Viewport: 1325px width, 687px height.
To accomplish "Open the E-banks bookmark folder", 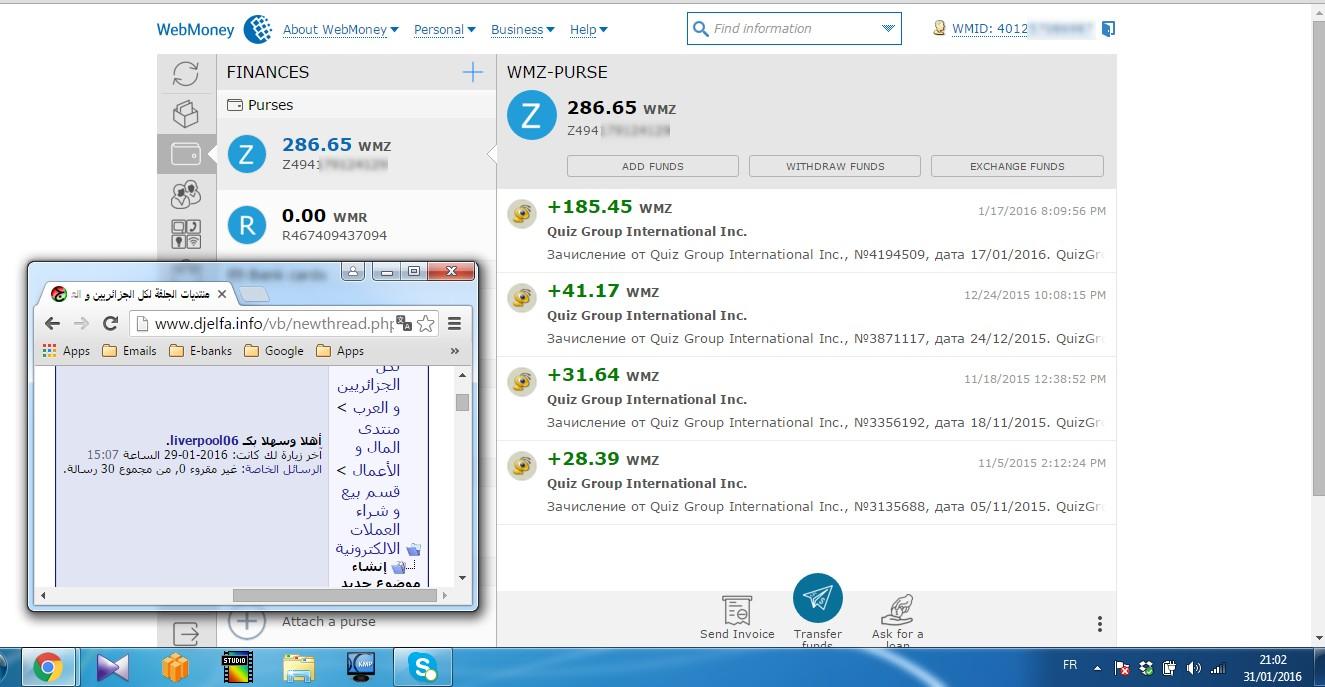I will tap(200, 351).
